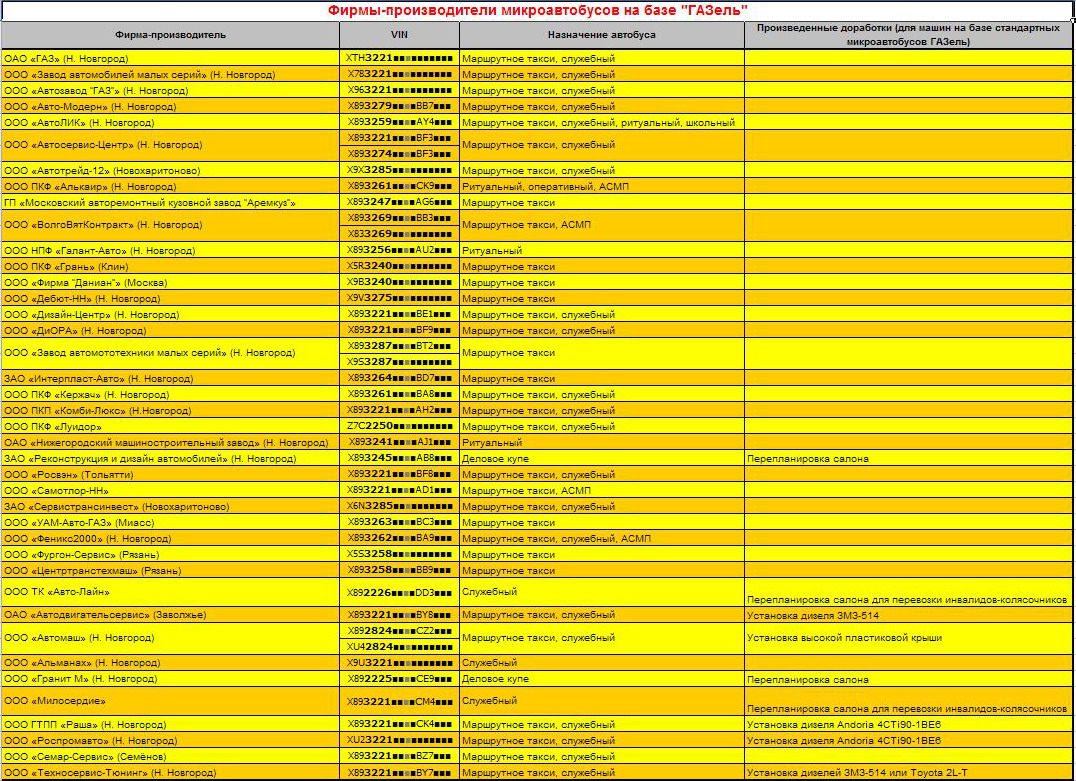The height and width of the screenshot is (781, 1076).
Task: Select the ООО «Автомаш» cell
Action: point(170,638)
